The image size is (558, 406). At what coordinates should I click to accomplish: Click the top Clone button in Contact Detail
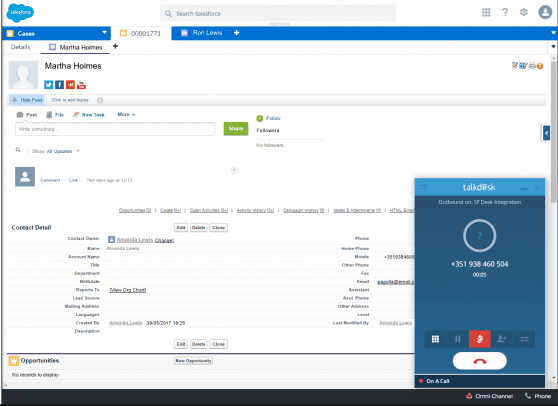219,228
